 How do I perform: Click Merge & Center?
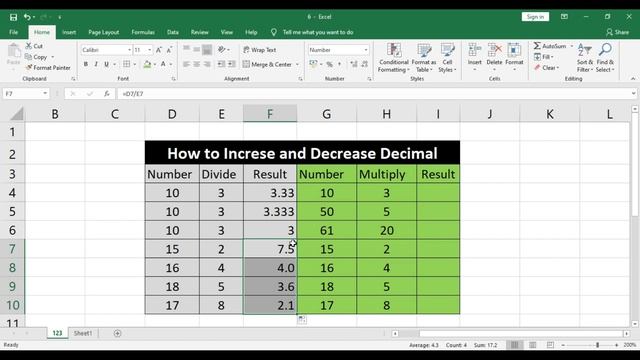(x=267, y=64)
